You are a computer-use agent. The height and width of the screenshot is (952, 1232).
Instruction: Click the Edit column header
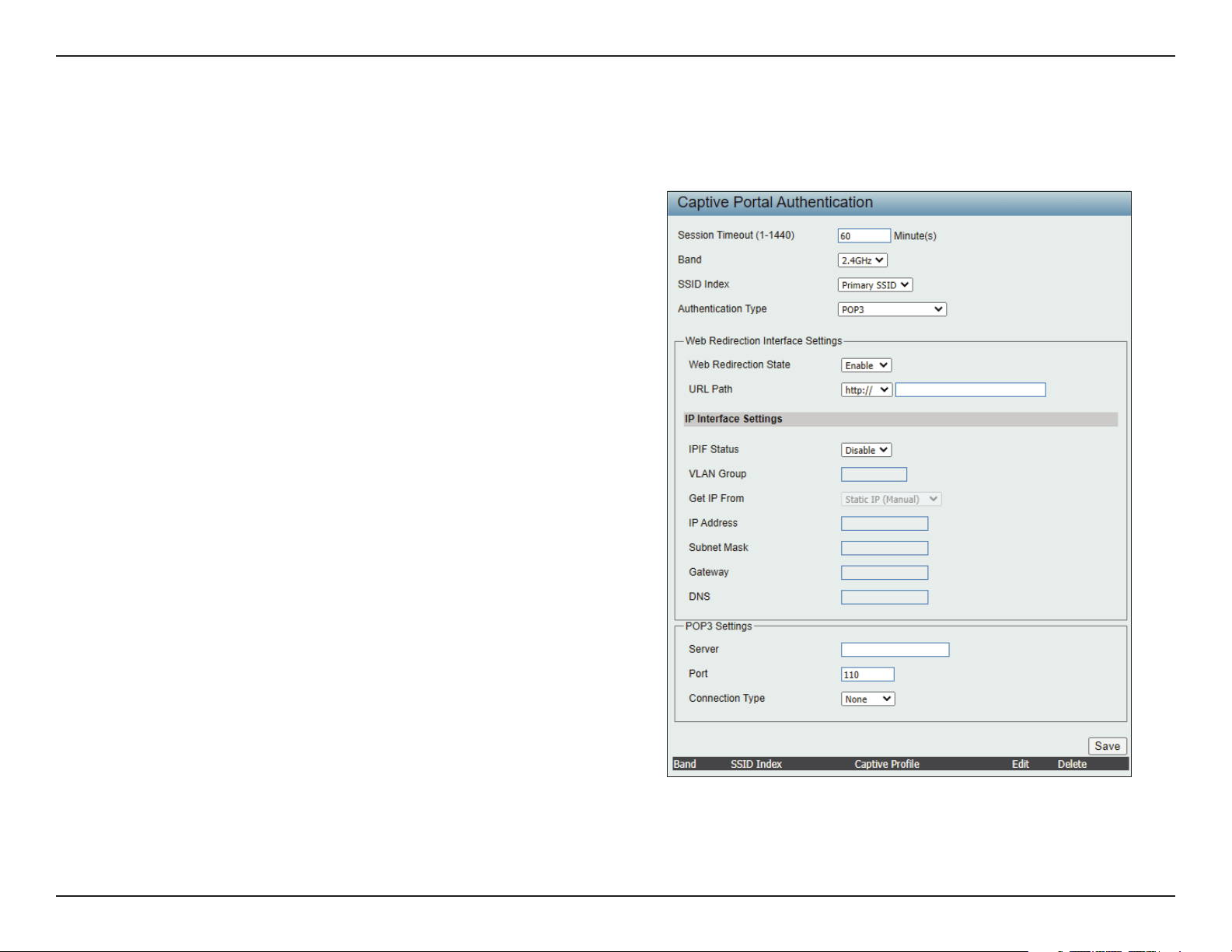pyautogui.click(x=1021, y=765)
